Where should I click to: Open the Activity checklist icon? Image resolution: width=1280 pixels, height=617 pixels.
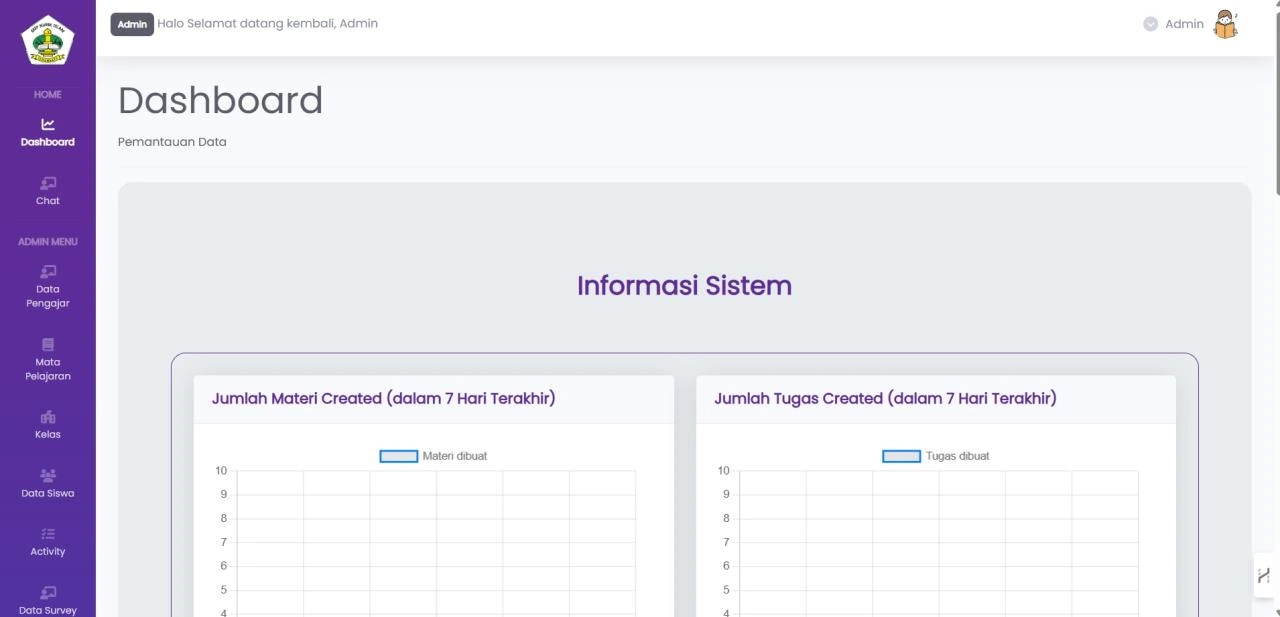[48, 533]
